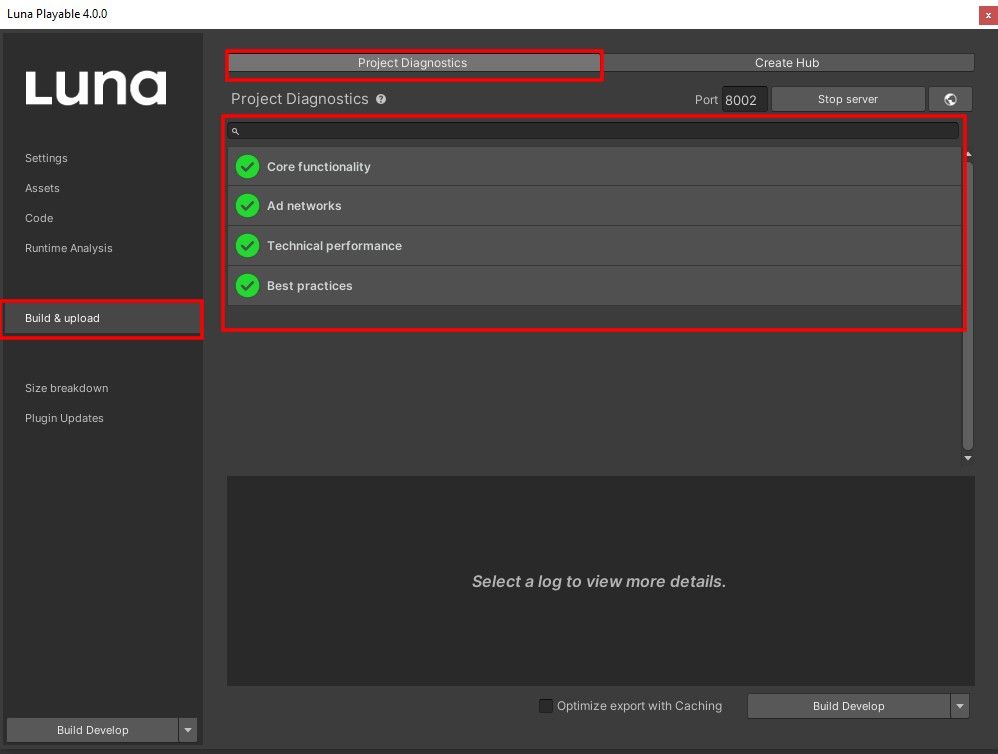Click the help icon beside Project Diagnostics

381,99
